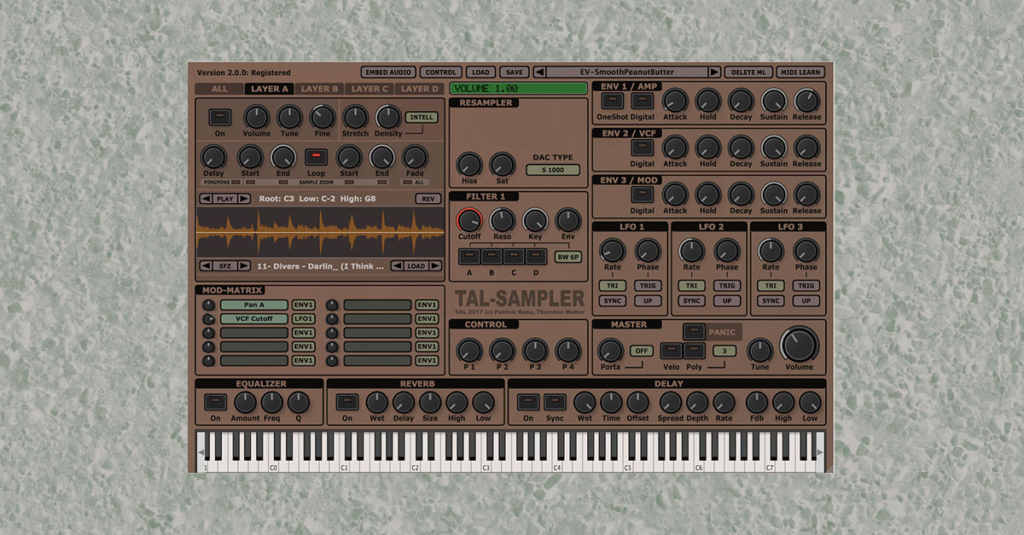Toggle Filter 1 layer A switch
Screen dimensions: 1024x535
pyautogui.click(x=469, y=256)
